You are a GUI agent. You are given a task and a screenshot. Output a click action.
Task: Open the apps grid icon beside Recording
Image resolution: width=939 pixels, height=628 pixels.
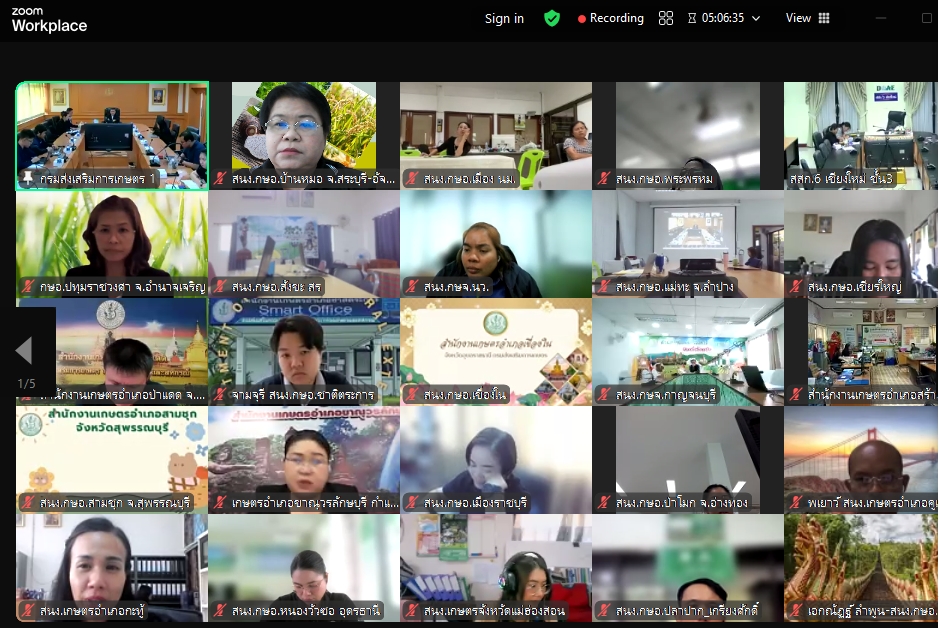coord(666,18)
